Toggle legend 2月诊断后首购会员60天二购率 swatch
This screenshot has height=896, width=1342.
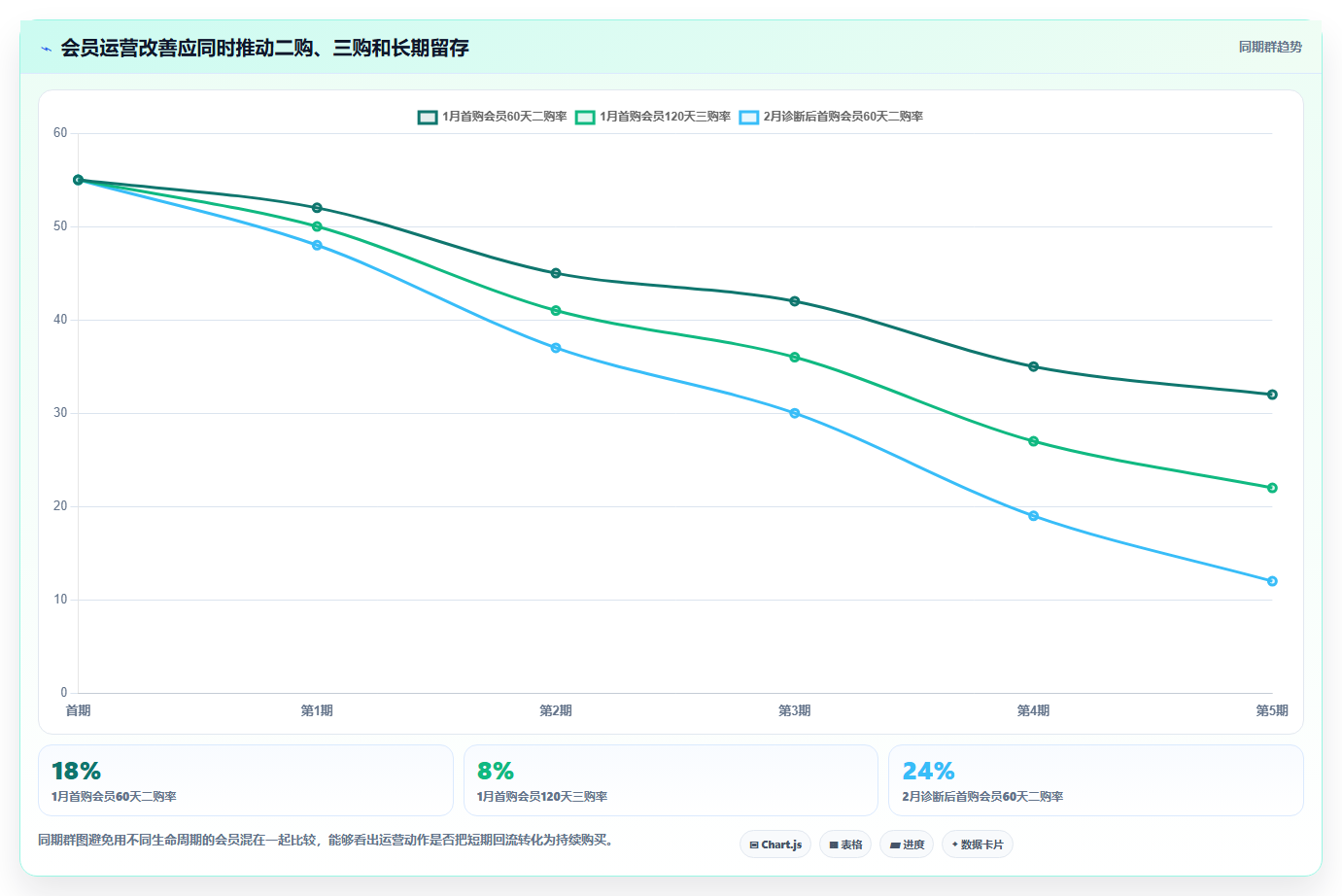(748, 117)
